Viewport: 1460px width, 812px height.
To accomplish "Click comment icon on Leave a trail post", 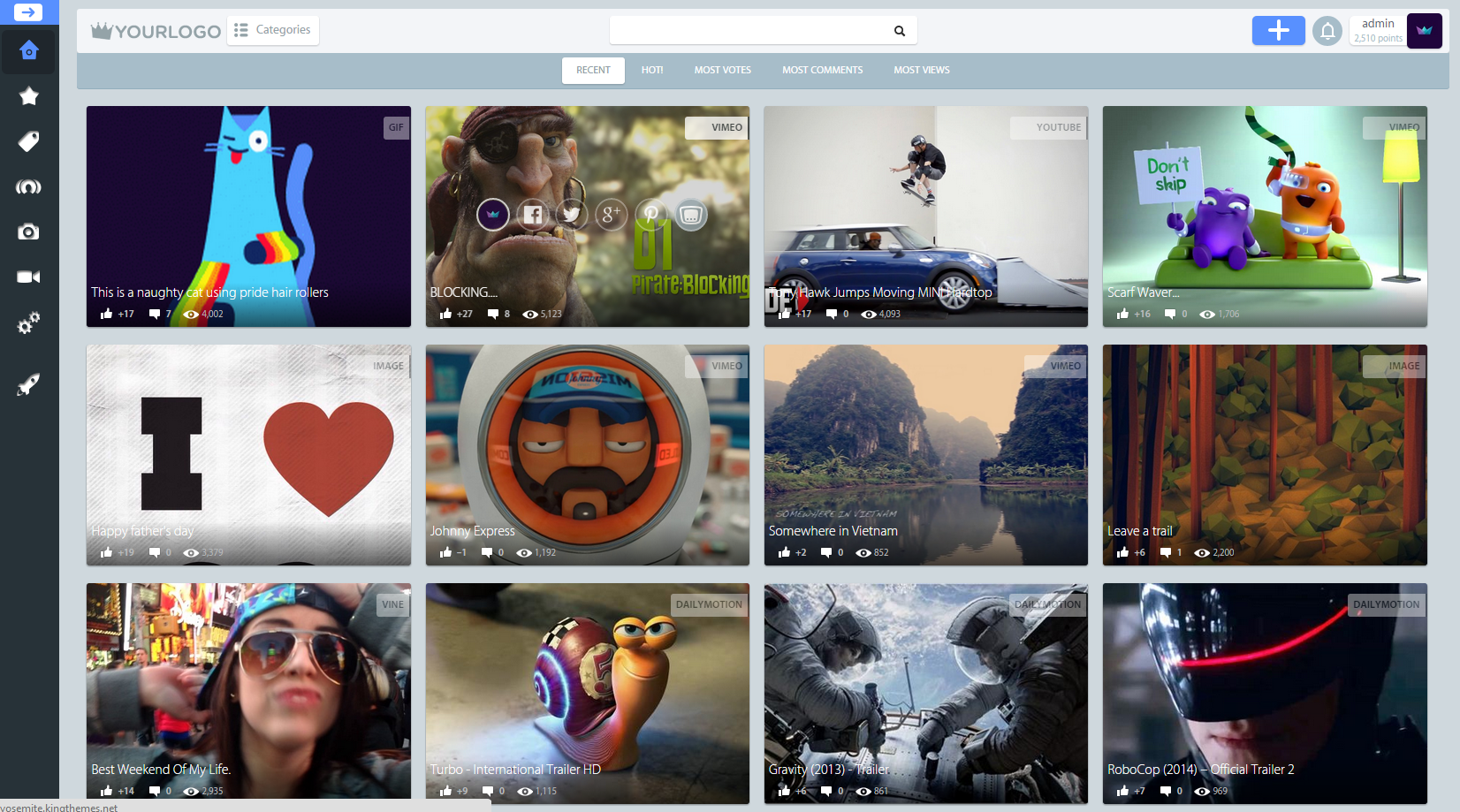I will pos(1165,552).
